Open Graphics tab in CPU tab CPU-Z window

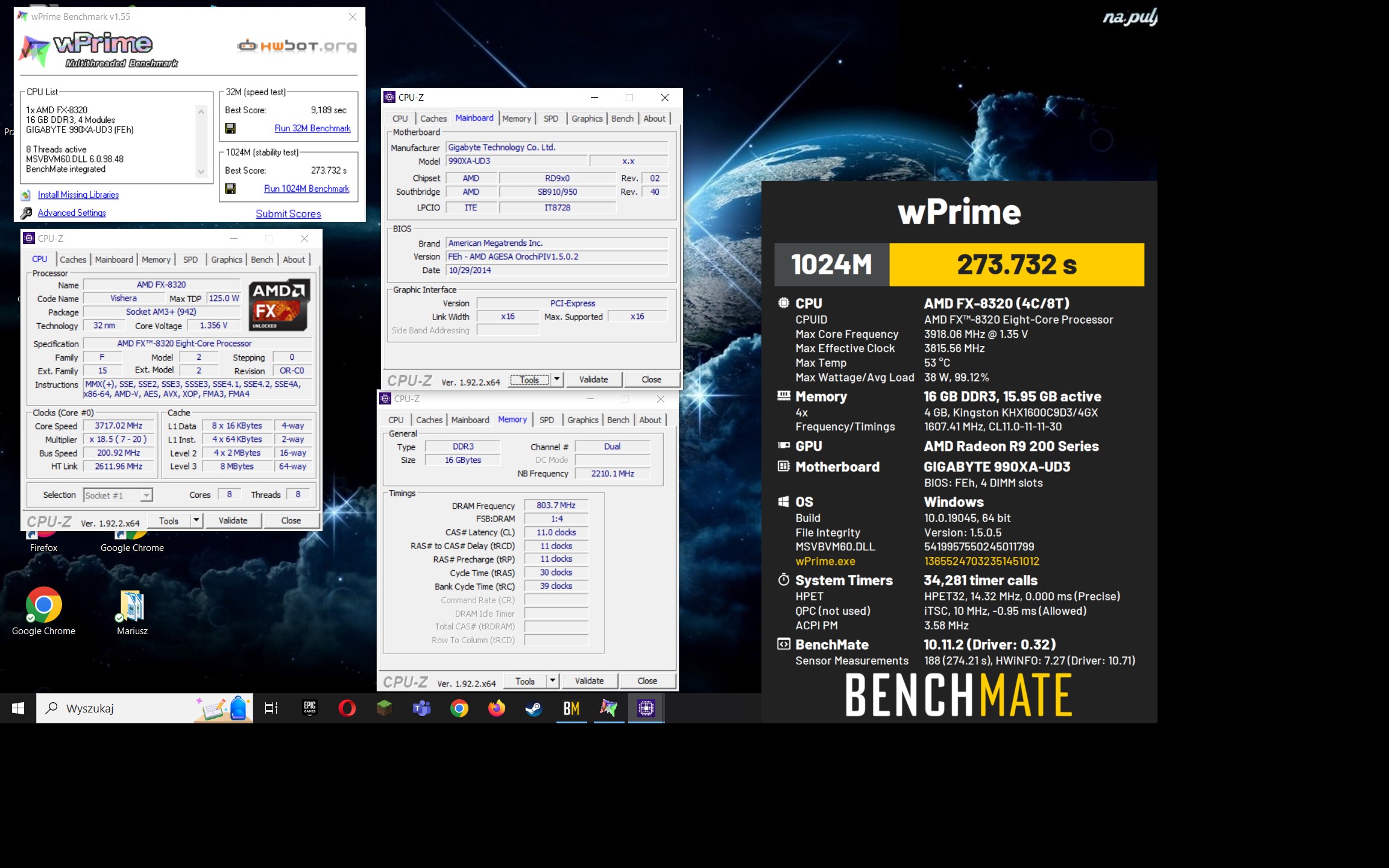227,260
